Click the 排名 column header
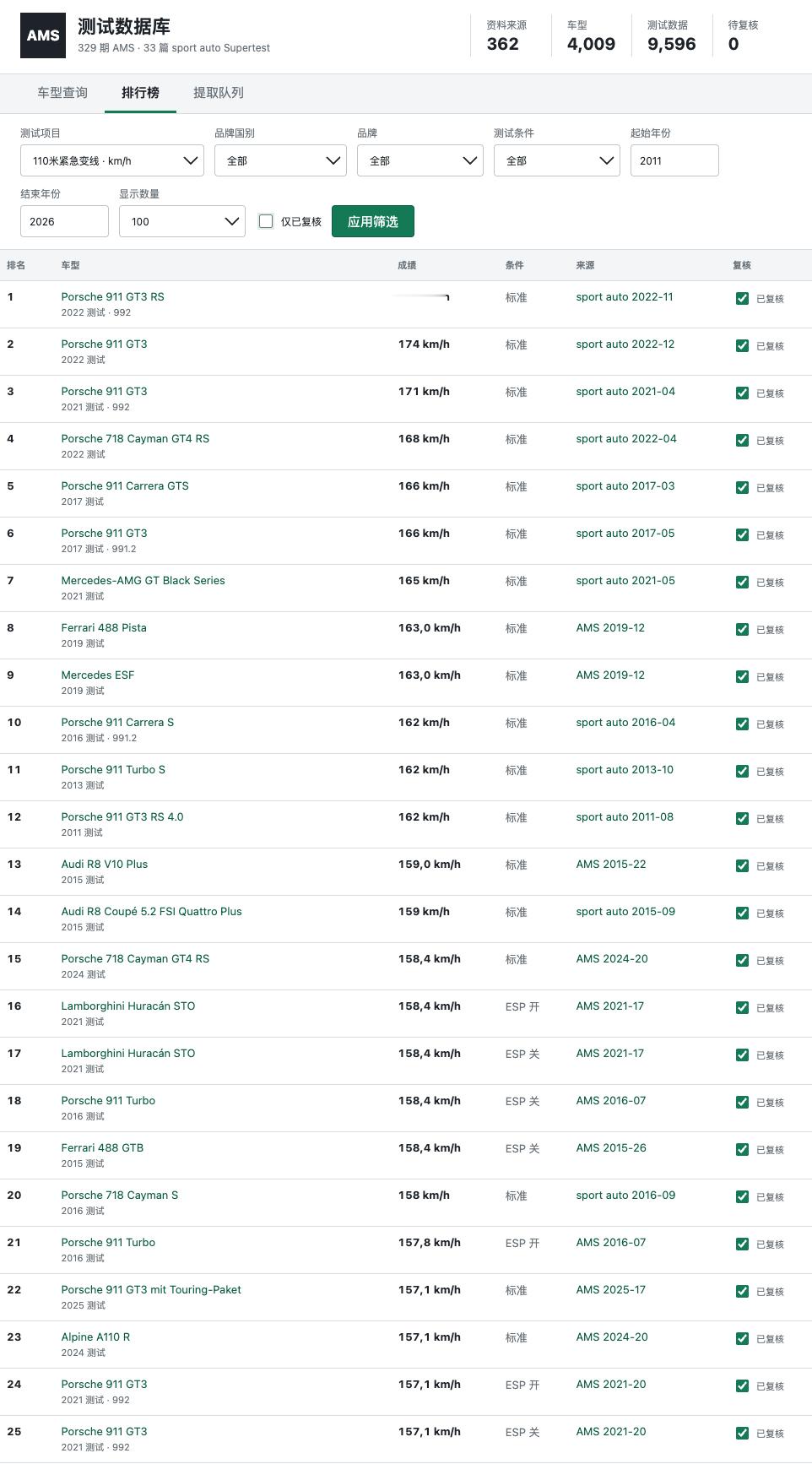 [16, 265]
